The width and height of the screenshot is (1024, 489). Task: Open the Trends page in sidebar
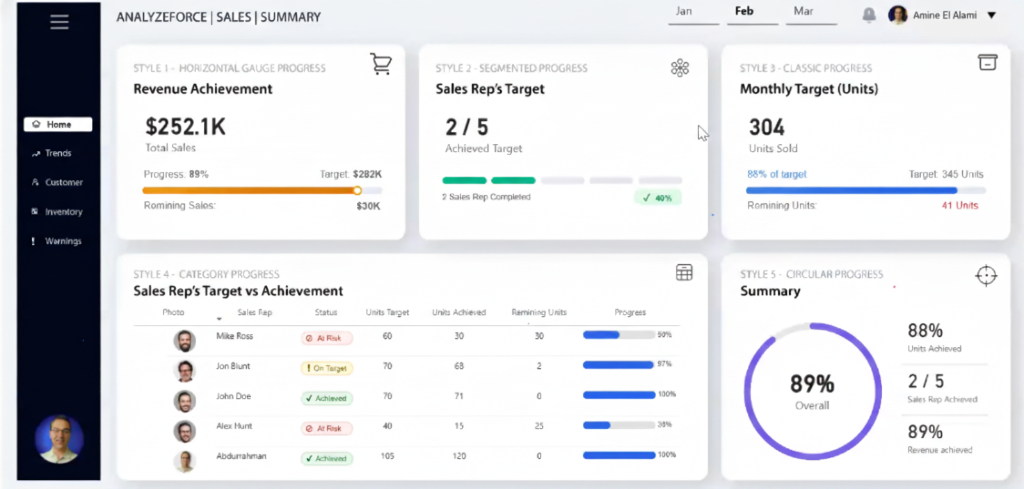(58, 154)
